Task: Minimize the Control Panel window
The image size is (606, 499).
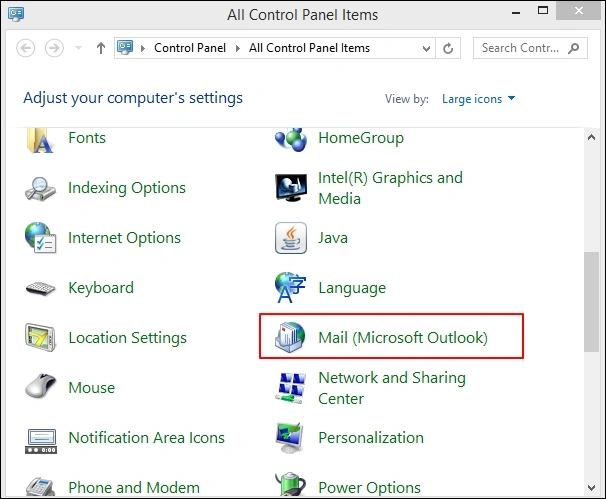Action: coord(516,13)
